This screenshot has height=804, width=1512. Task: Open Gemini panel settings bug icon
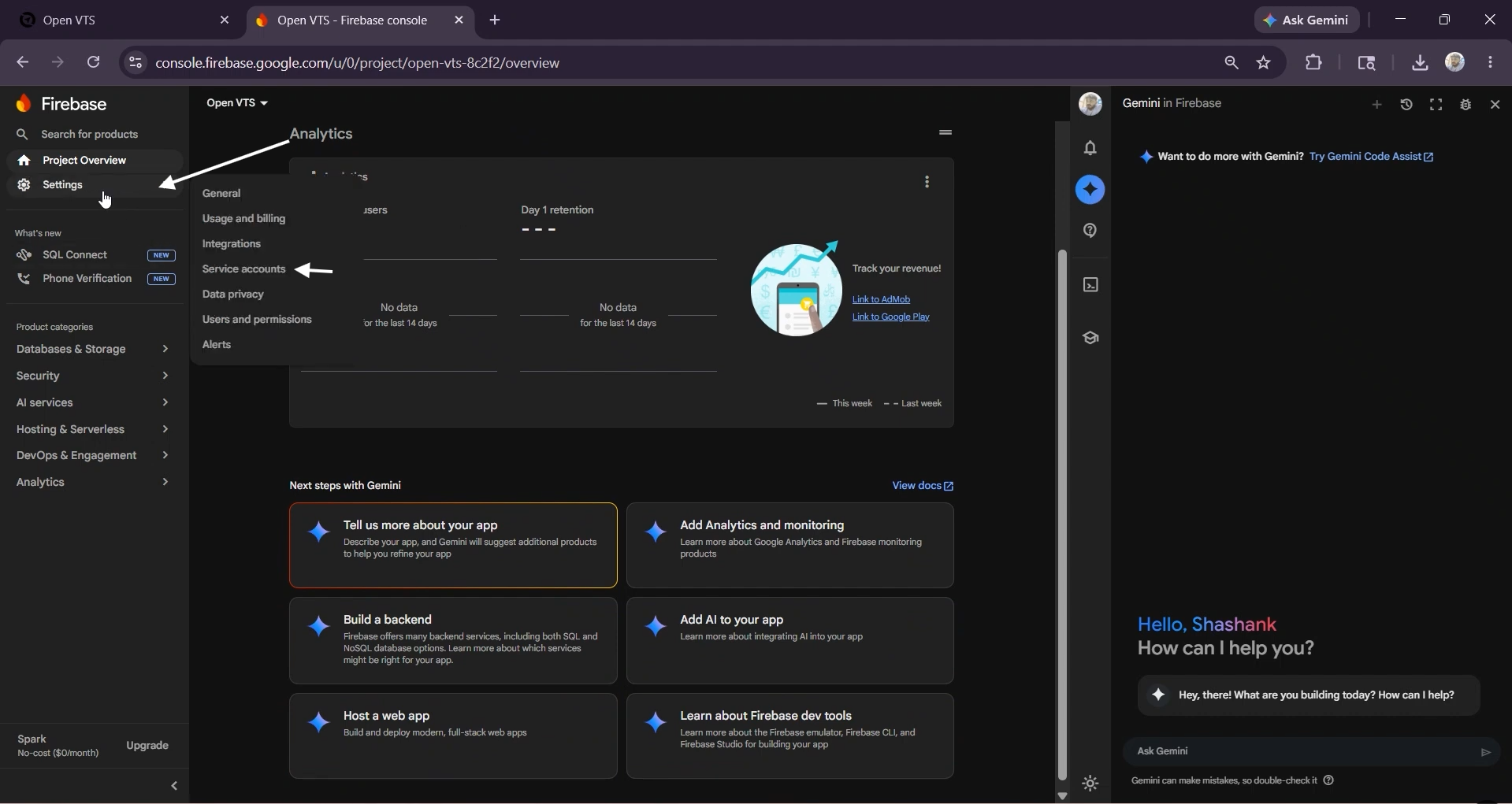coord(1466,105)
